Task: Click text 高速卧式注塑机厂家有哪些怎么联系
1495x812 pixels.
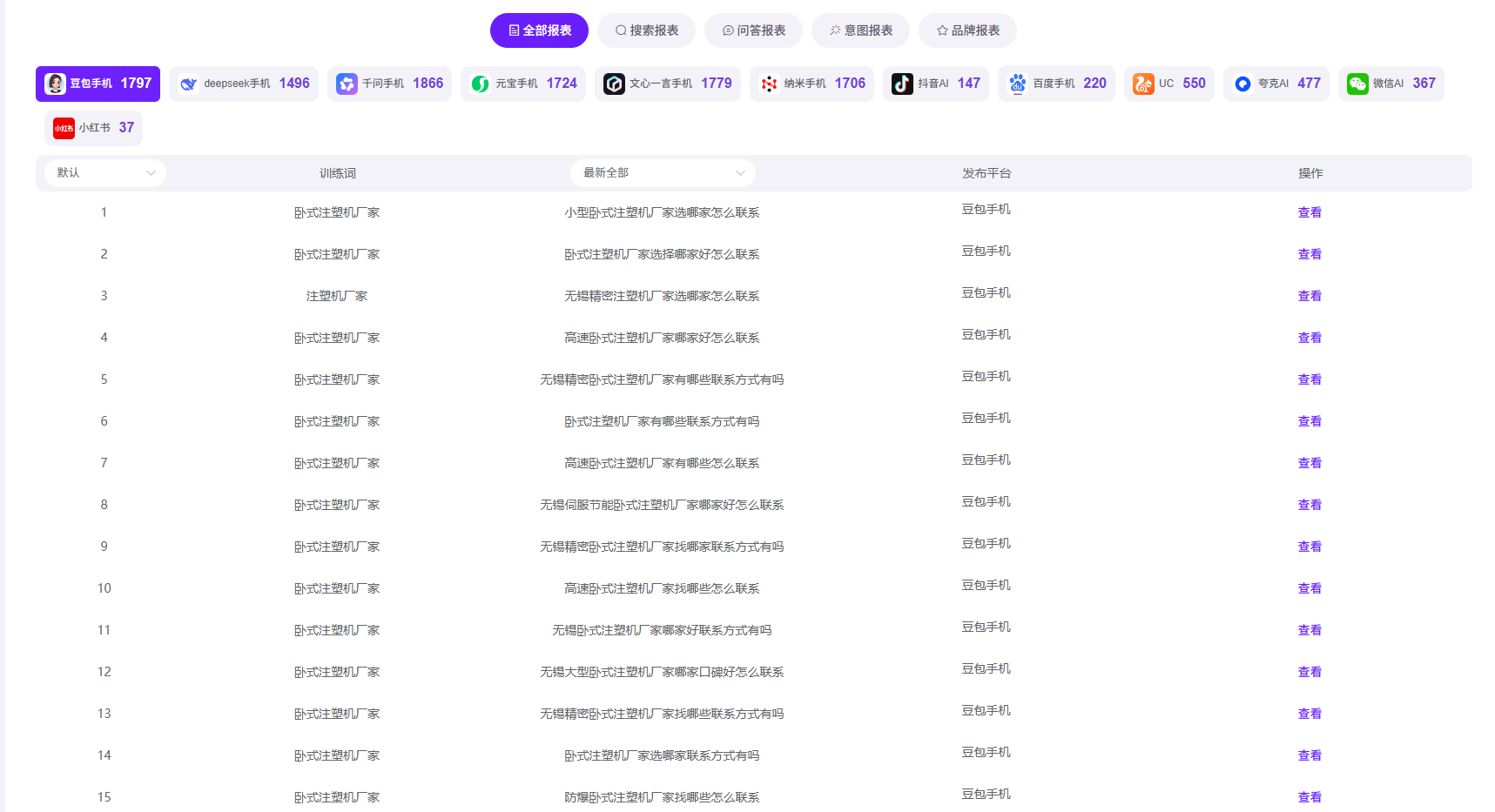Action: pos(662,463)
